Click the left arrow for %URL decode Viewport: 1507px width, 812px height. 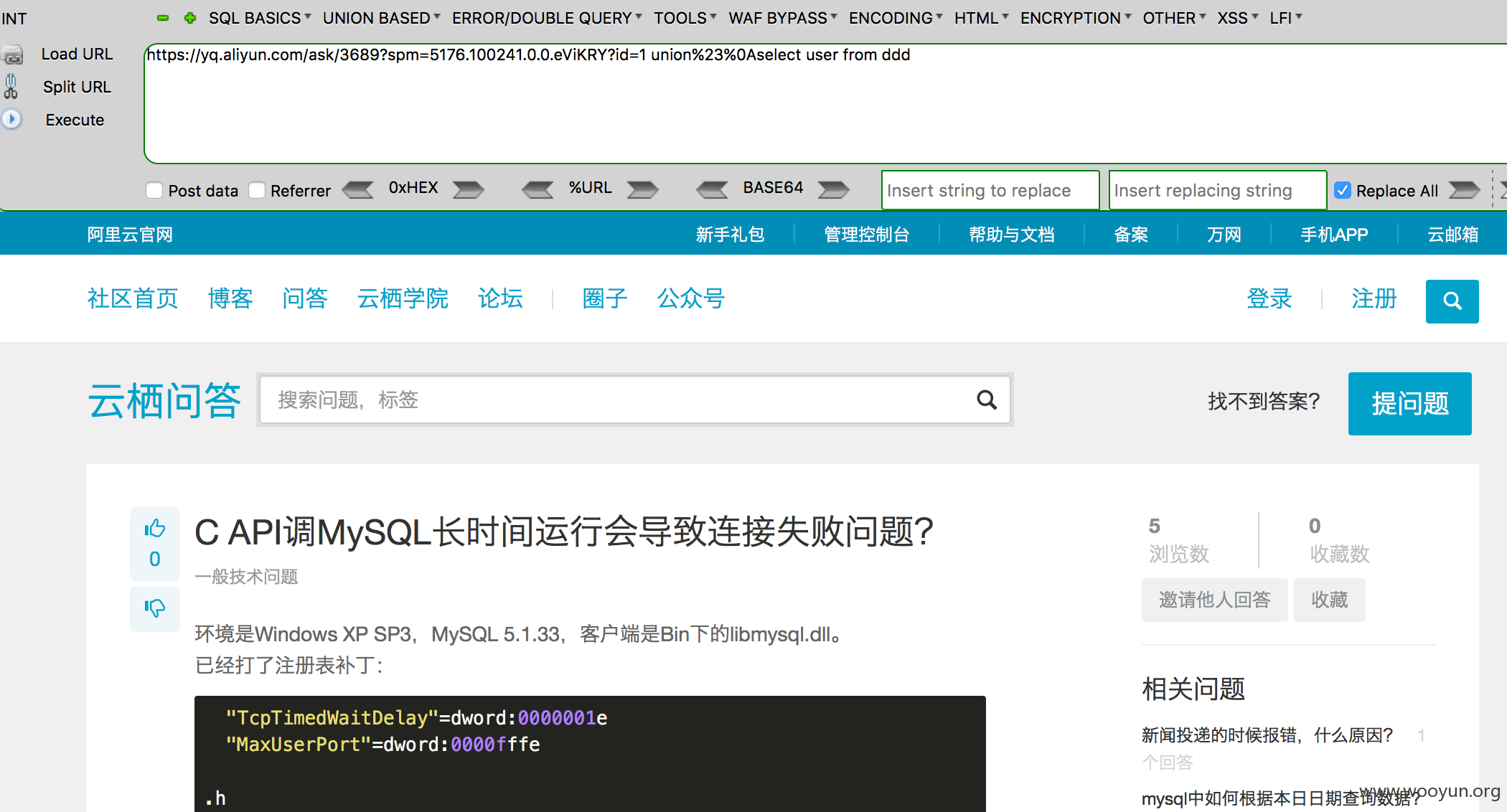[537, 189]
